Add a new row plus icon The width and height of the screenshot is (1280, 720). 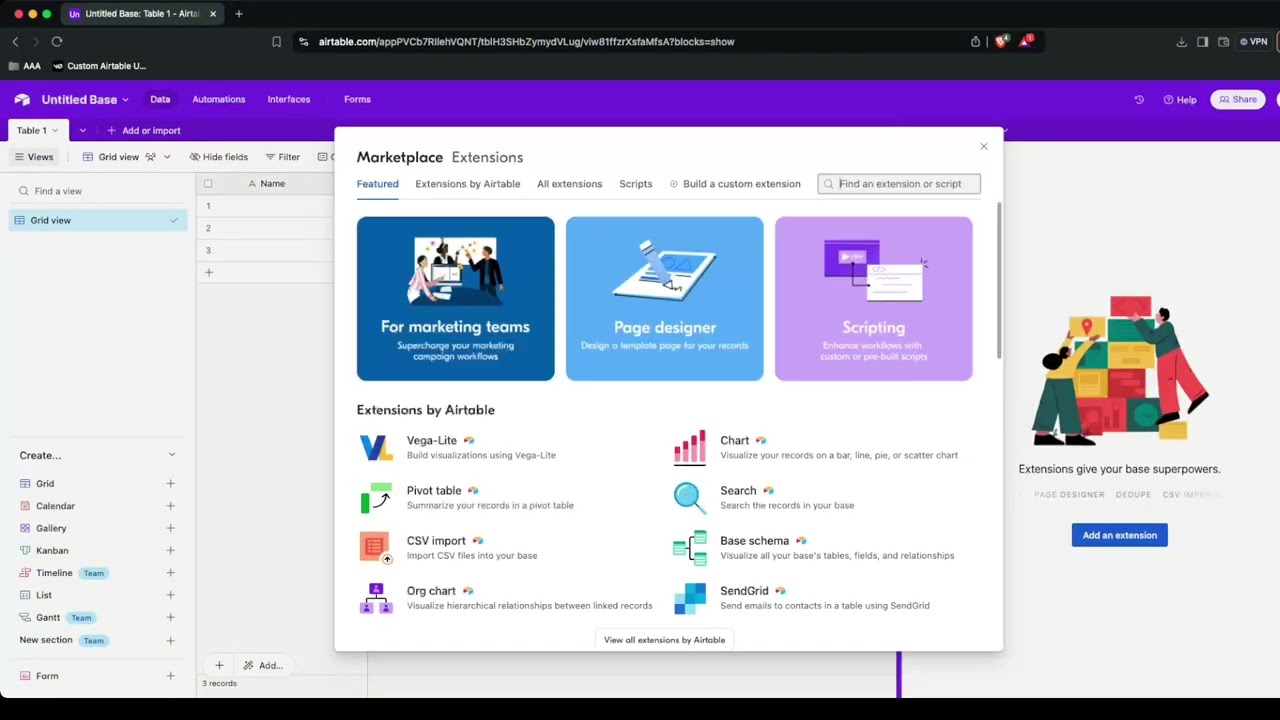208,272
